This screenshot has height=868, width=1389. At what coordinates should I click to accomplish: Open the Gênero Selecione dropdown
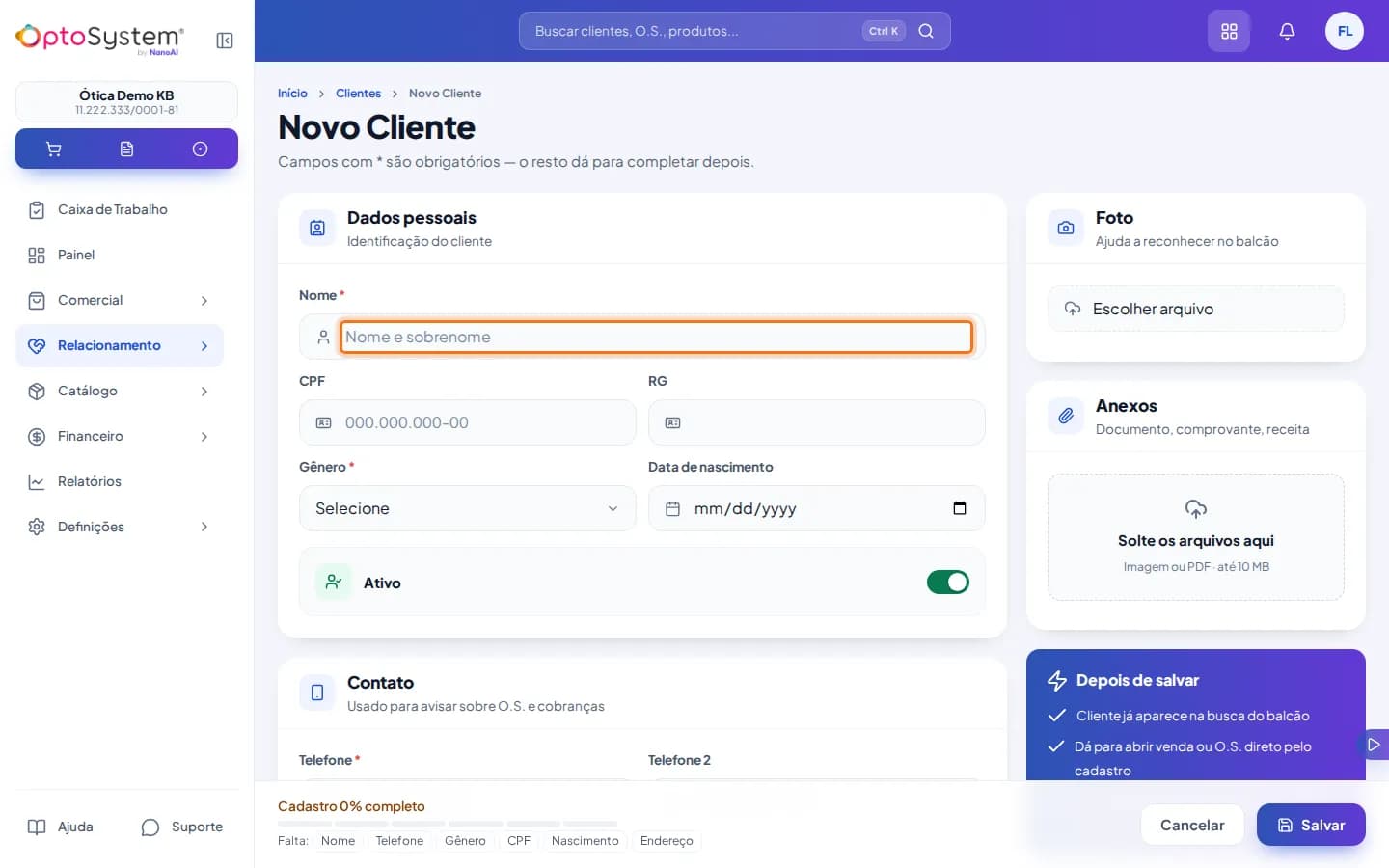pyautogui.click(x=468, y=508)
